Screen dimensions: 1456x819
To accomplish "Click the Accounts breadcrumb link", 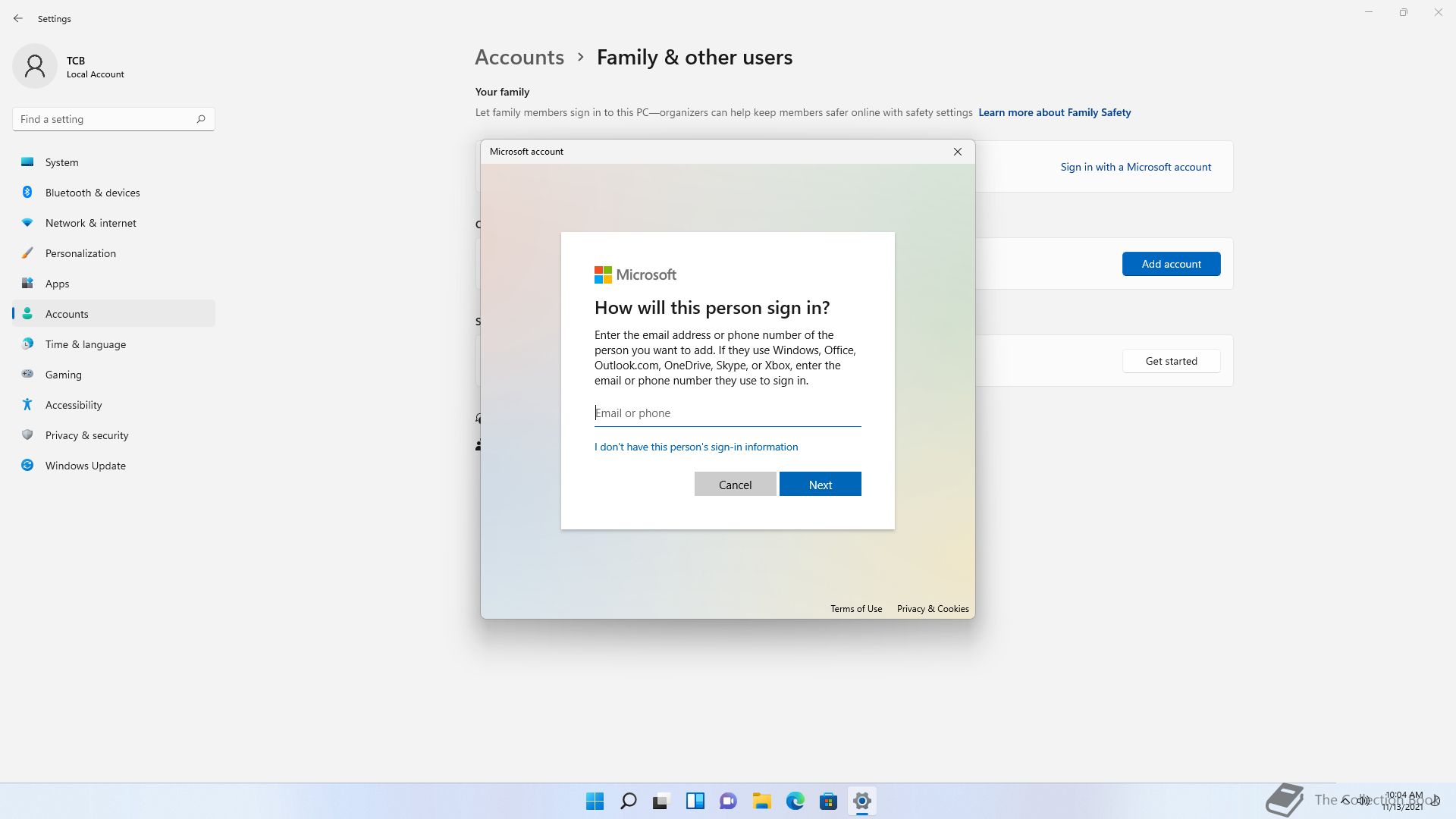I will coord(519,57).
